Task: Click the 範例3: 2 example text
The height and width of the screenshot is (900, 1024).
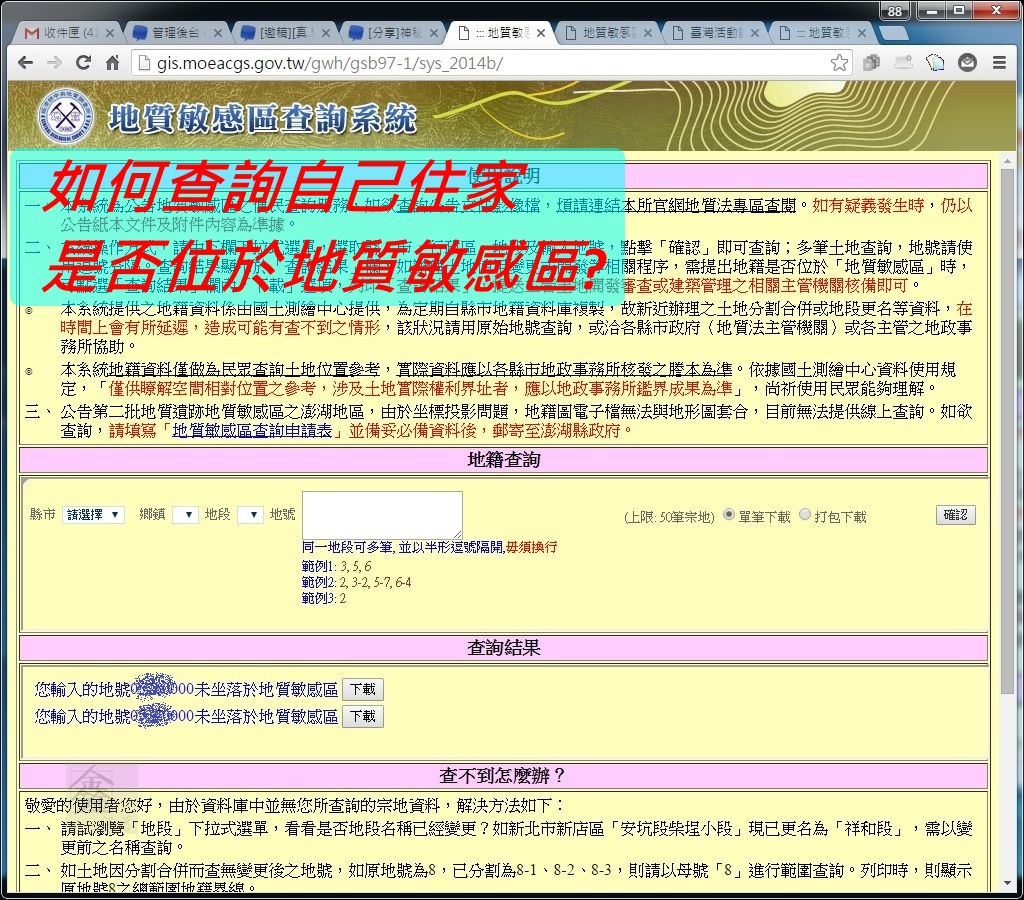Action: click(324, 598)
